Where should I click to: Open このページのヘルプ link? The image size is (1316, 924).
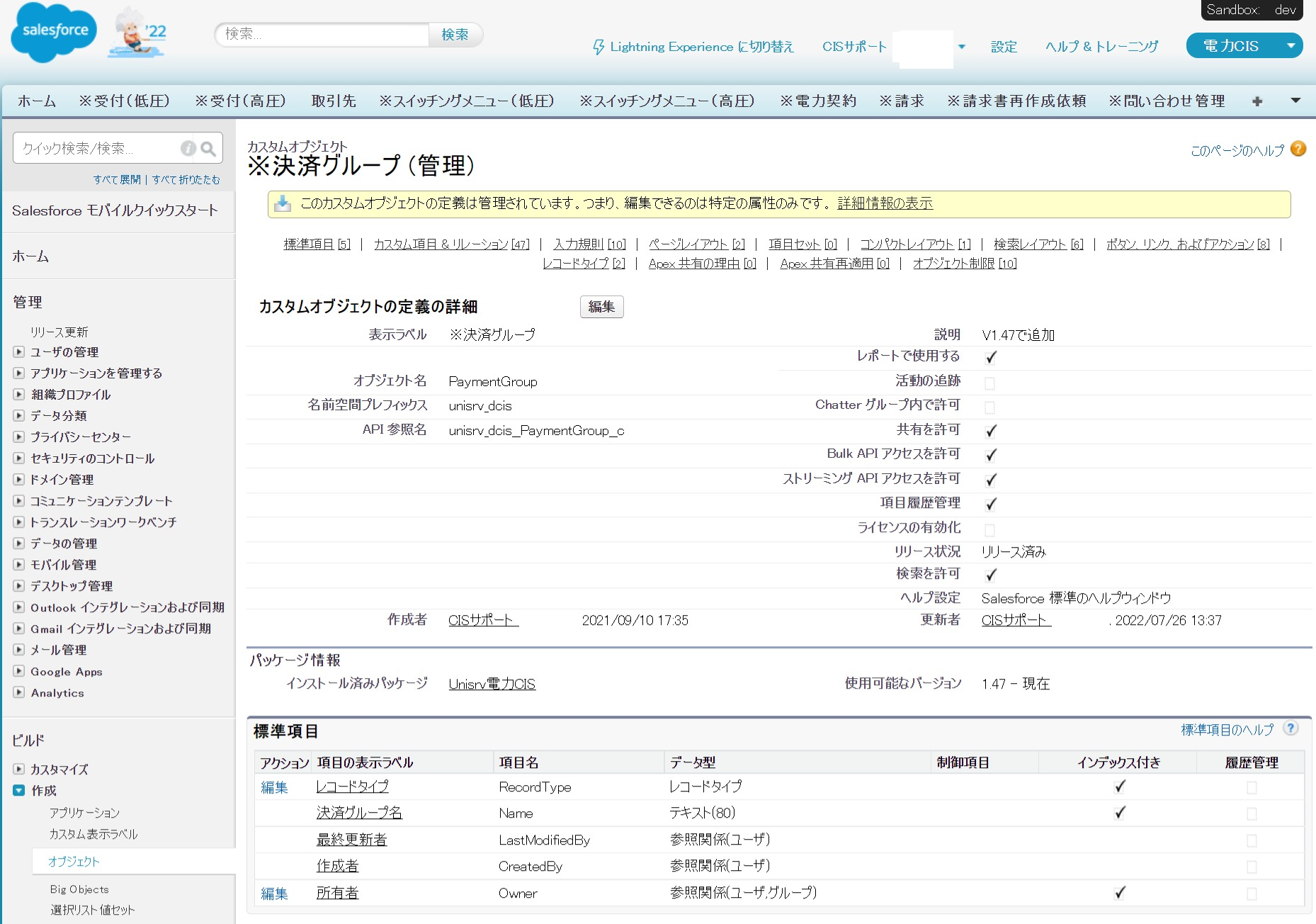click(1237, 150)
